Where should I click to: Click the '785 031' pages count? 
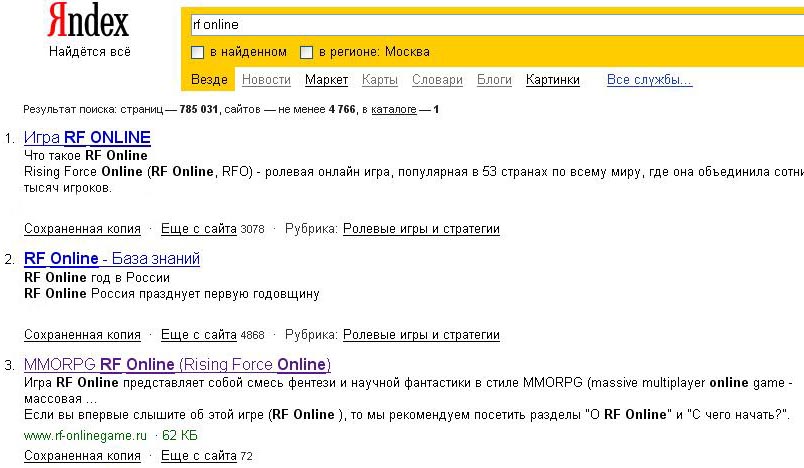pos(198,109)
